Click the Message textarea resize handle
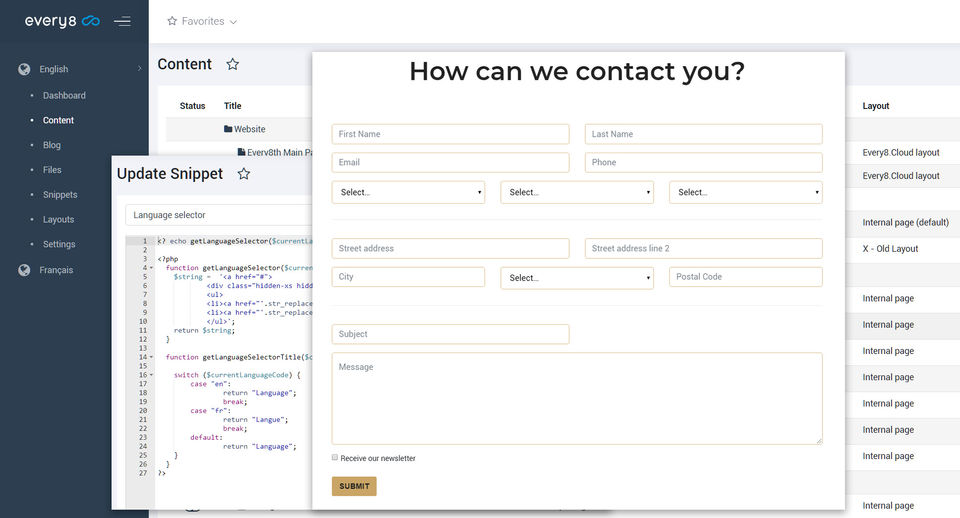Screen dimensions: 960x518 (819, 440)
